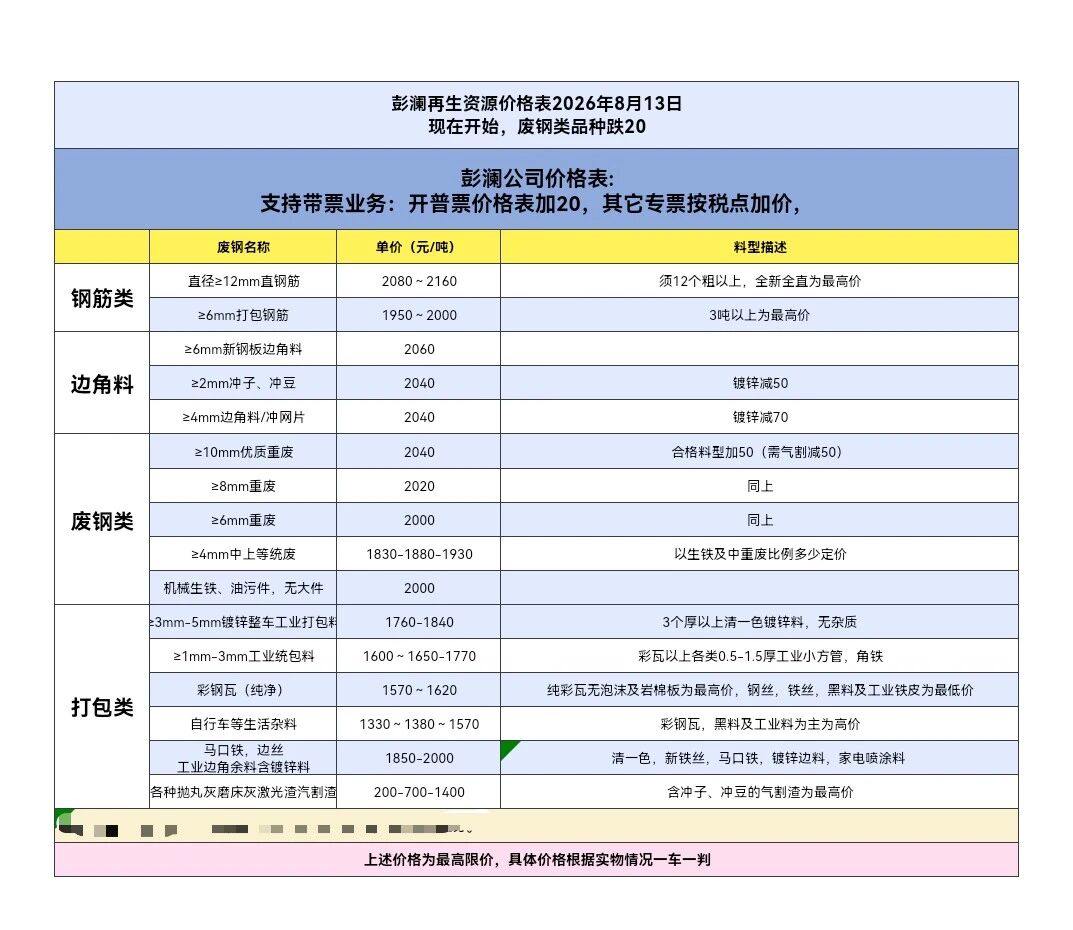Click the price 1830-1880-1930
Viewport: 1073px width, 930px height.
coord(418,554)
